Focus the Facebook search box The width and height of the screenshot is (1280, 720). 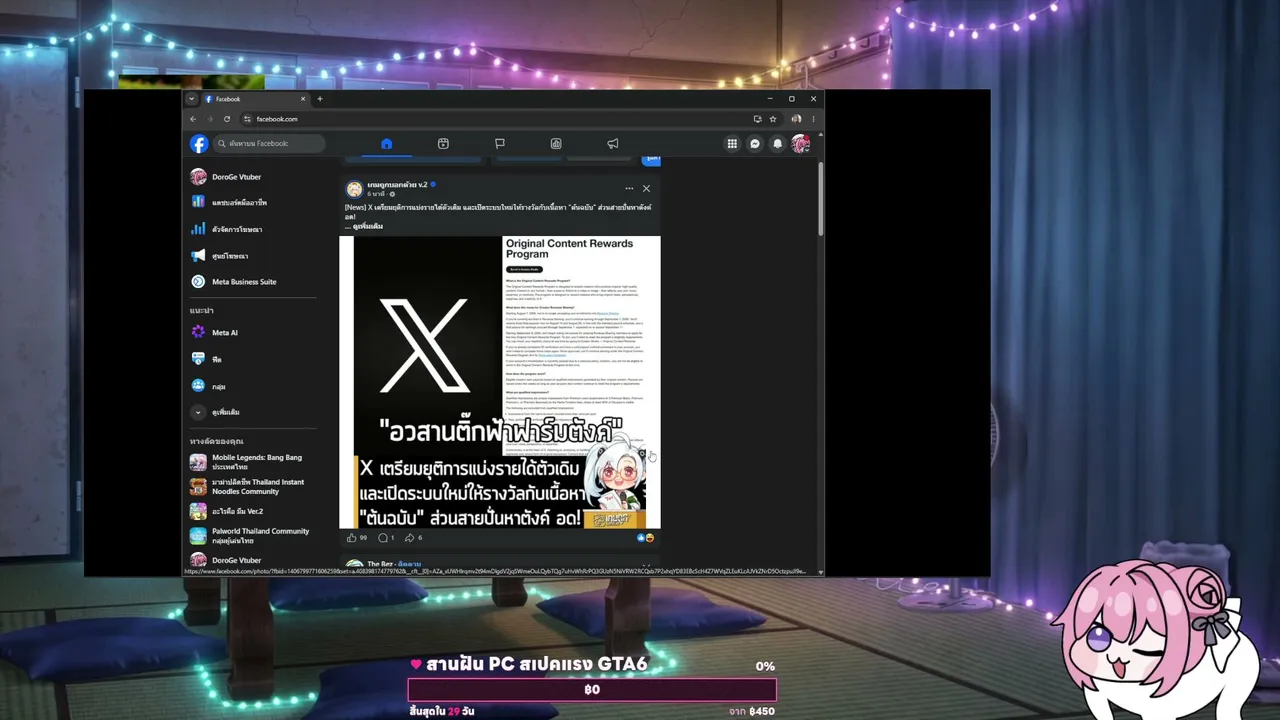(x=270, y=144)
